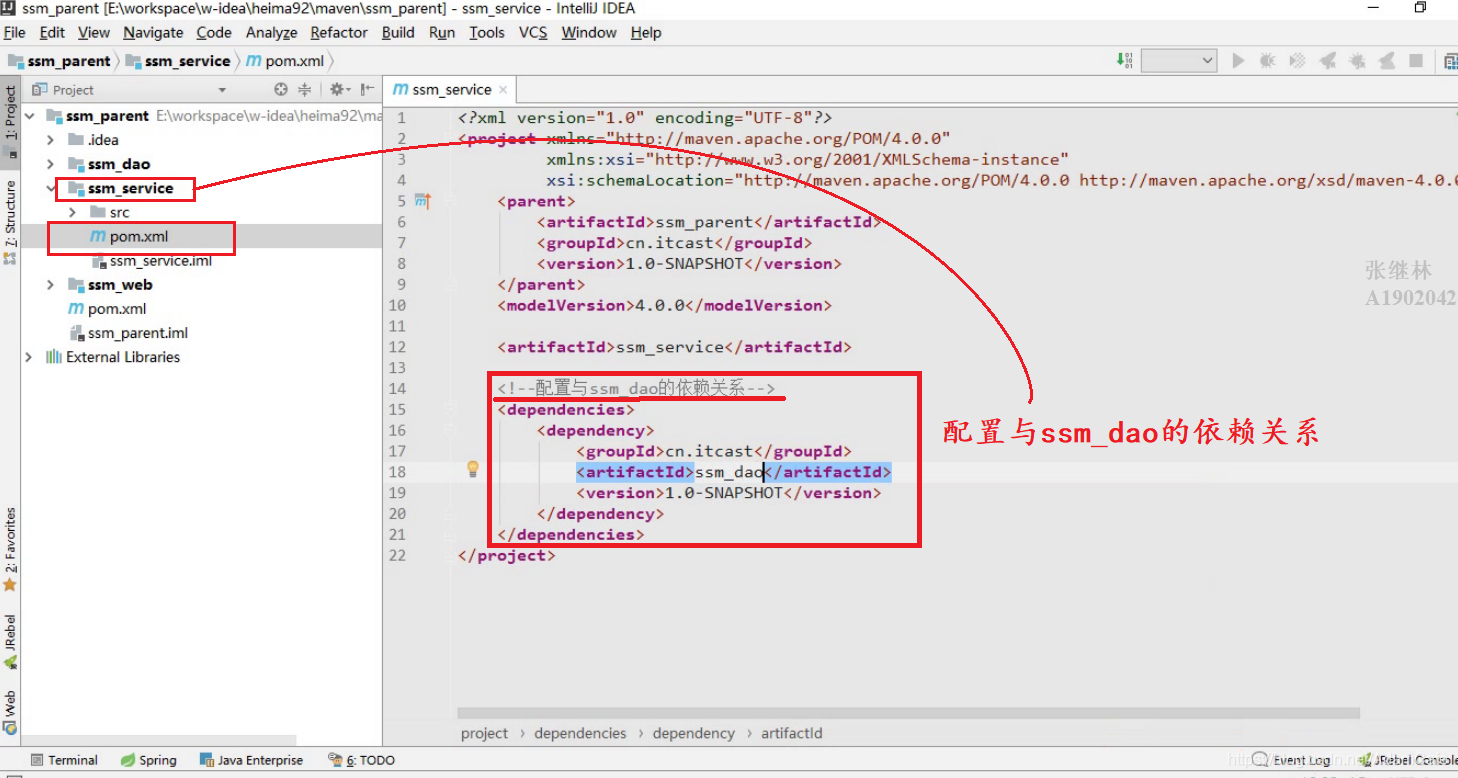The image size is (1458, 778).
Task: Click modelVersion 4.0.0 line in editor
Action: [x=664, y=305]
